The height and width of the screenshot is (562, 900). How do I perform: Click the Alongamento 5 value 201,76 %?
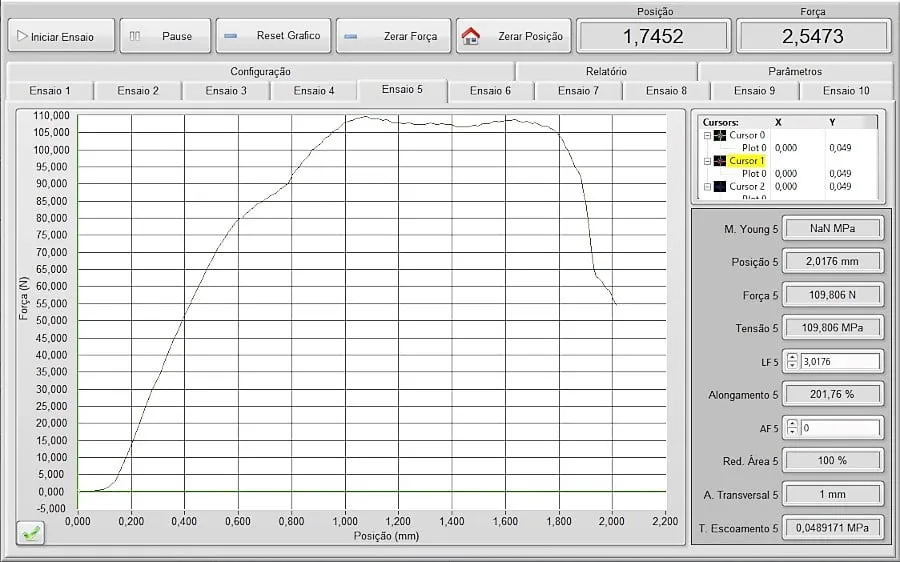(x=832, y=394)
